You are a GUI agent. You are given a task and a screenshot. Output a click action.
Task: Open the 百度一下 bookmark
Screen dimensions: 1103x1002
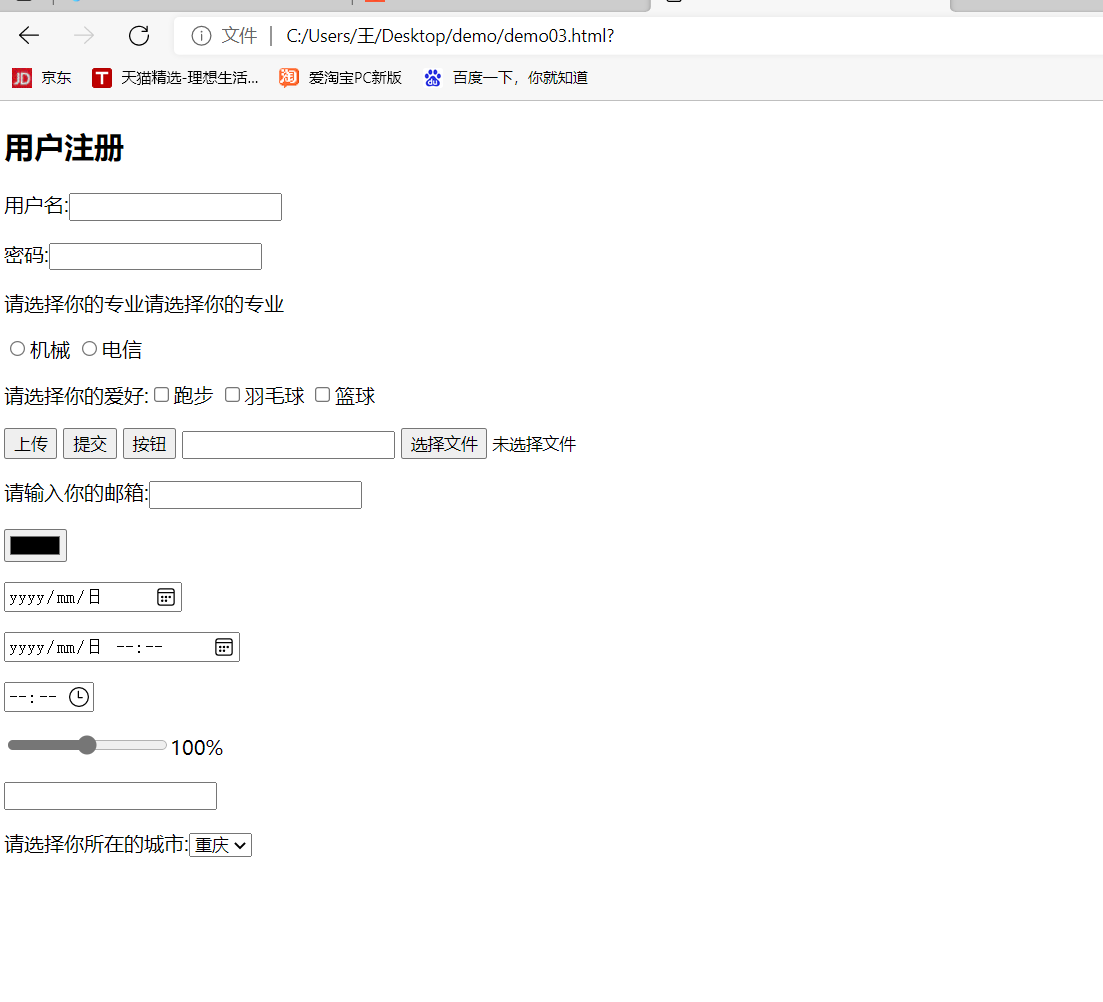pos(506,77)
